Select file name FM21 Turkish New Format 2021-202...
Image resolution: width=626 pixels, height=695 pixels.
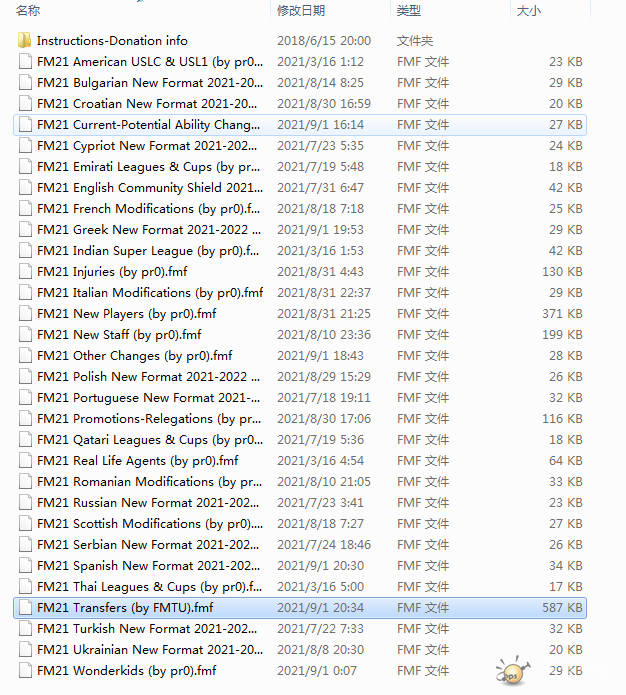[x=147, y=629]
